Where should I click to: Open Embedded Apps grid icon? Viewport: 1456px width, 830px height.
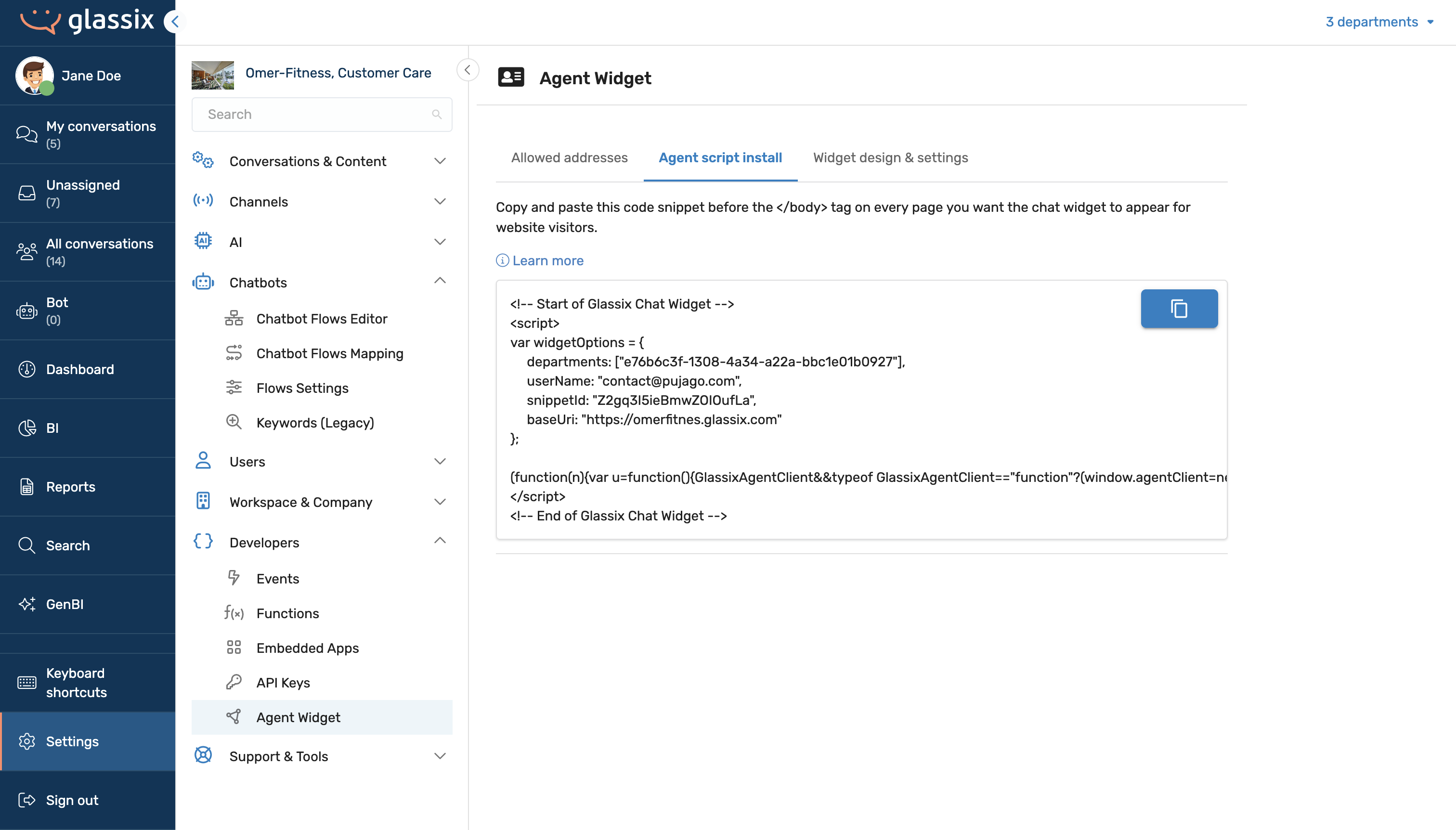(234, 648)
